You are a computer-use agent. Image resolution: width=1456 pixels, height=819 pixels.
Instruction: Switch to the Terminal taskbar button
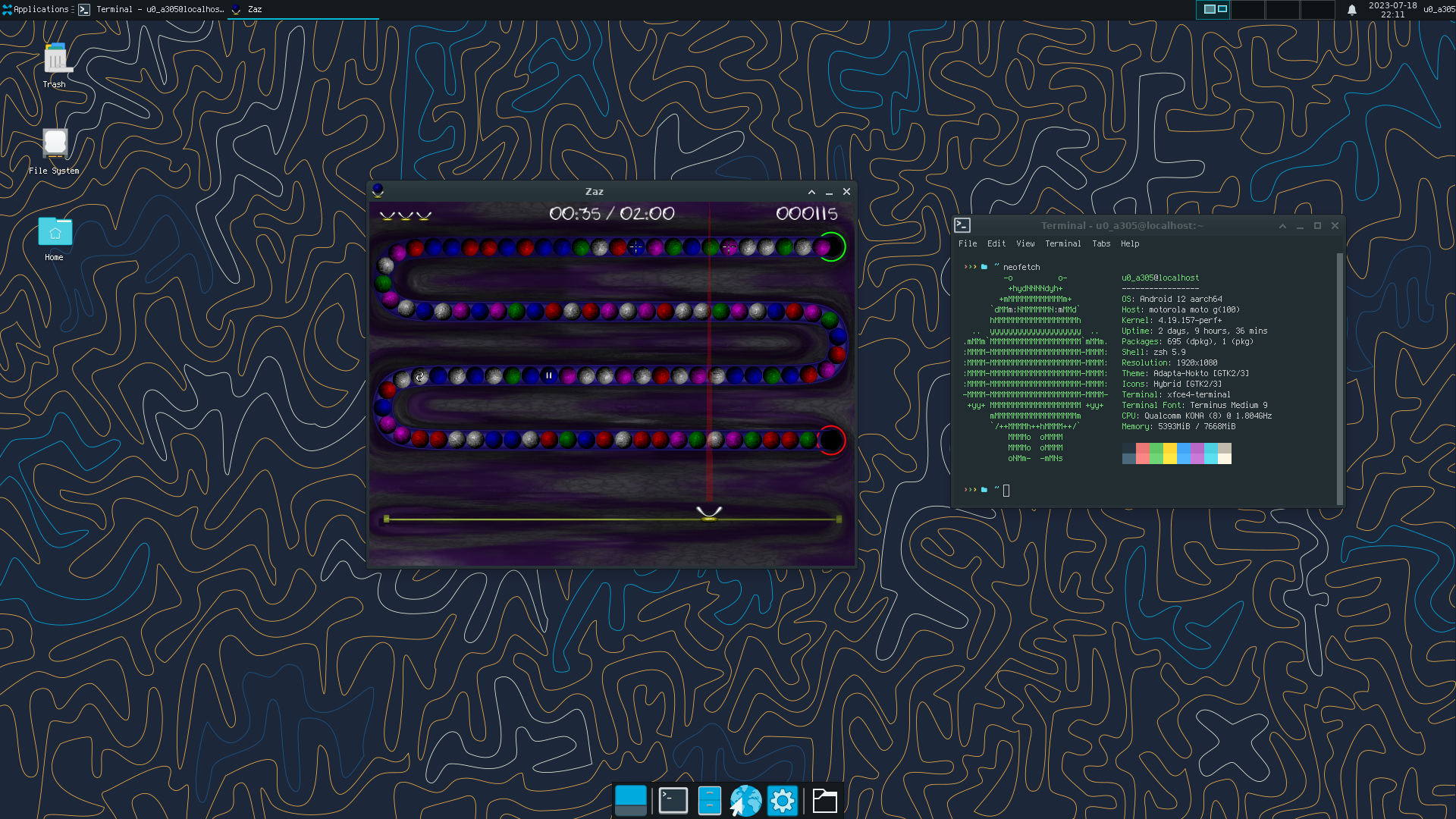click(152, 9)
